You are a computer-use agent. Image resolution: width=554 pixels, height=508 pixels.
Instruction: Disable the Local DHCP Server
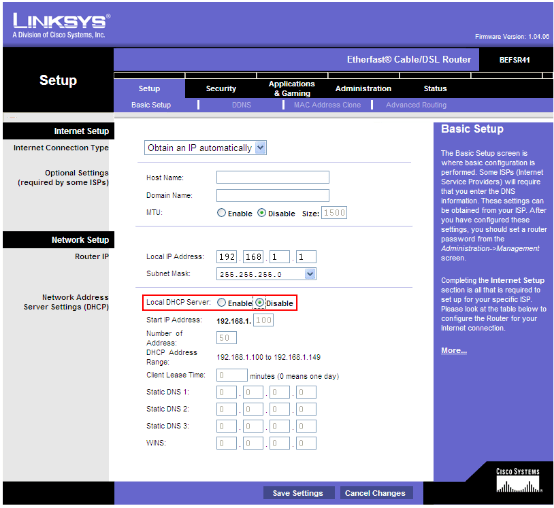coord(260,302)
